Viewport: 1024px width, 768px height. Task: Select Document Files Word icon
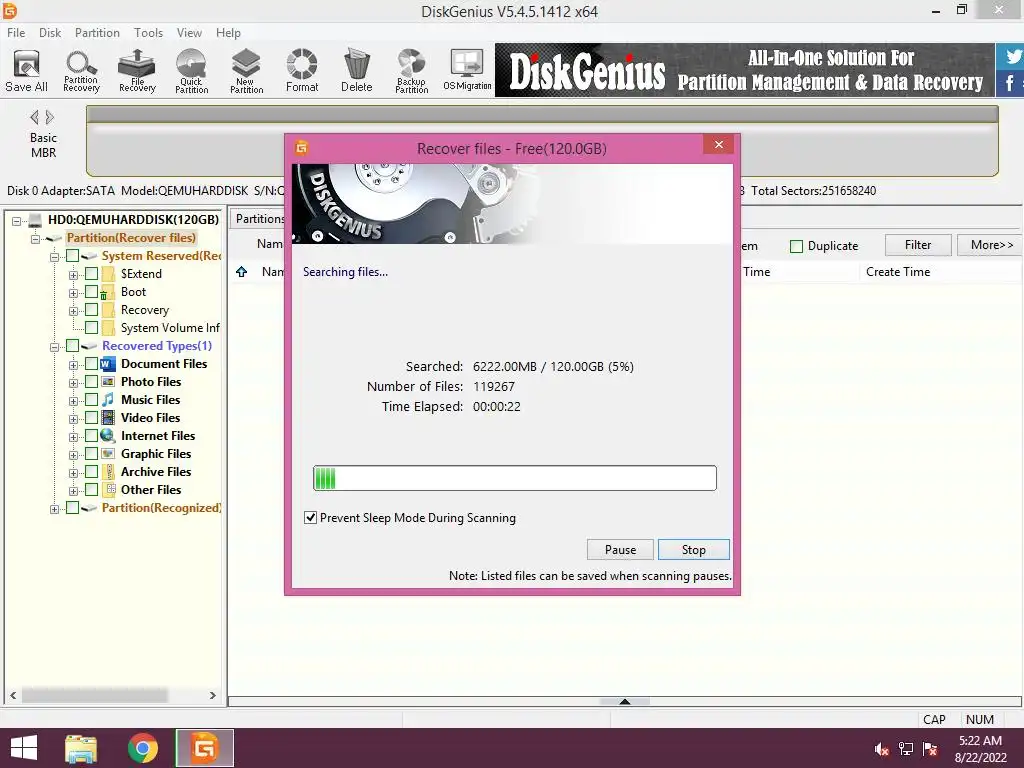(108, 364)
